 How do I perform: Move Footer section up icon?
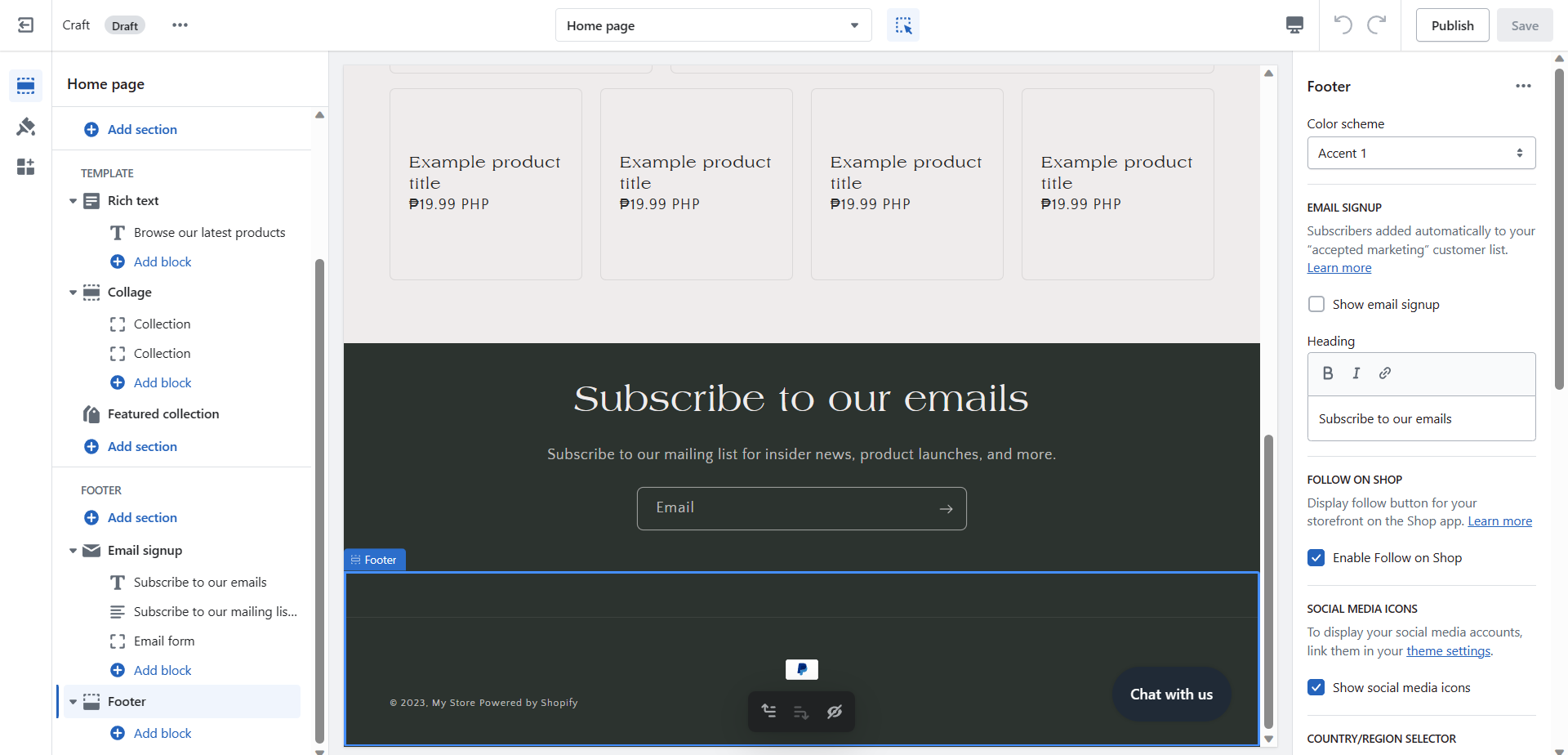769,712
